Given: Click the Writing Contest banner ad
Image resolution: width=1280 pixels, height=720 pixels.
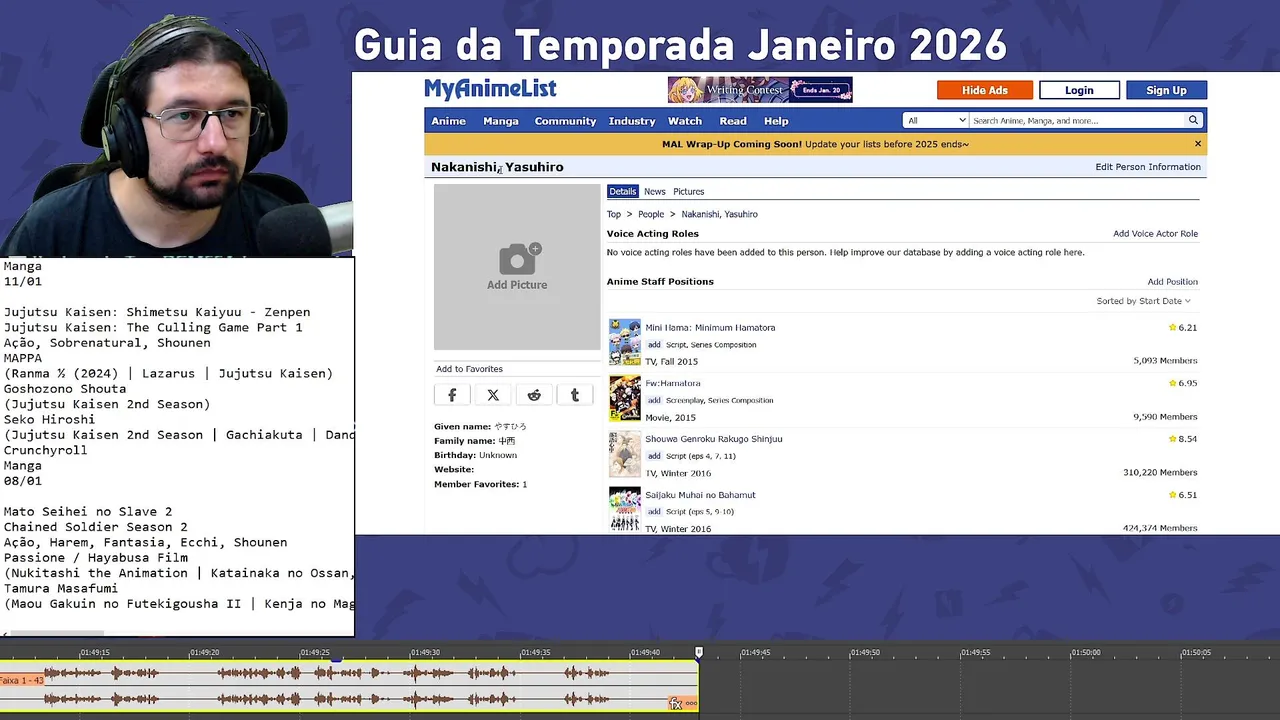Looking at the screenshot, I should (760, 90).
